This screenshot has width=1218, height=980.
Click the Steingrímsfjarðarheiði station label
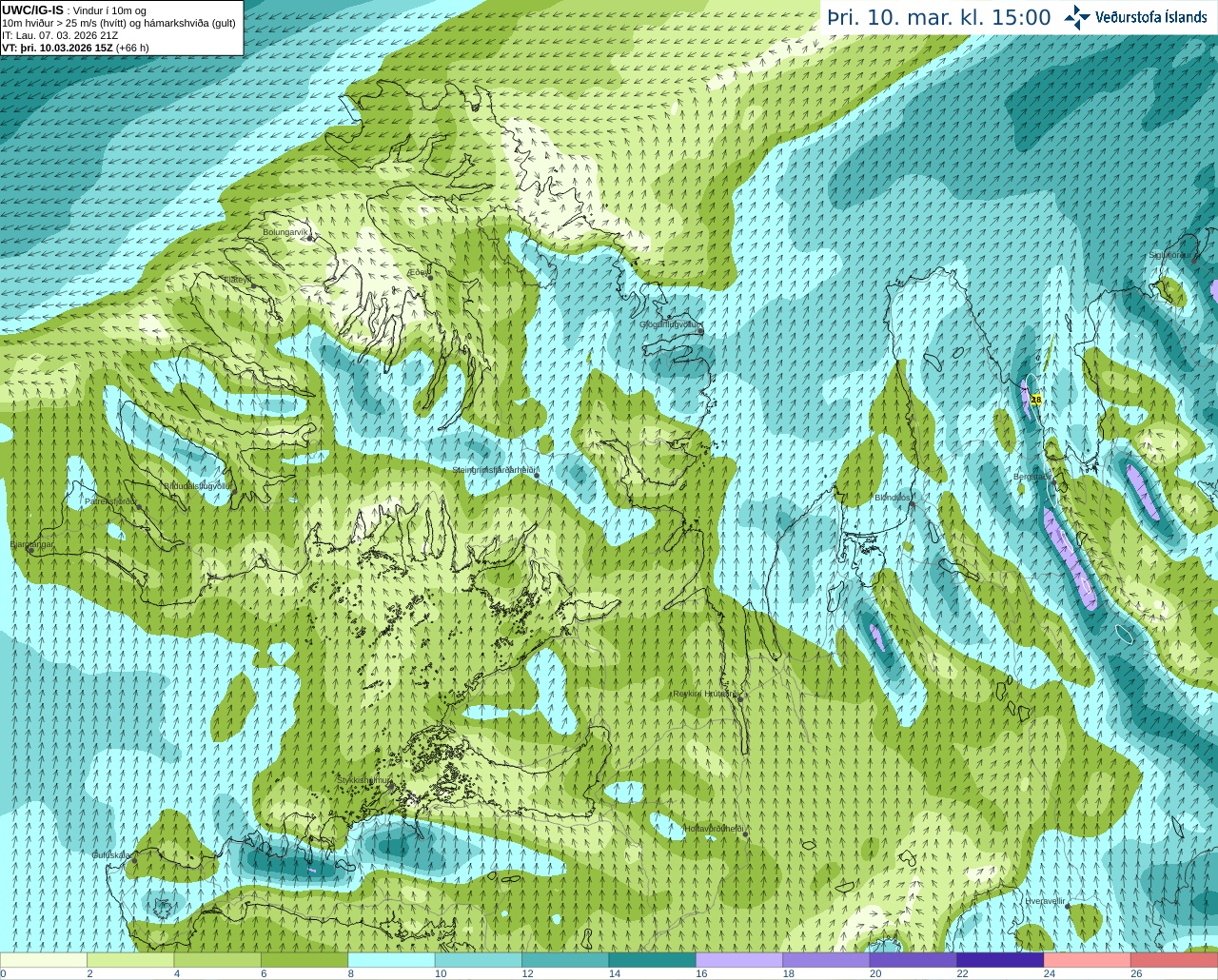coord(496,470)
